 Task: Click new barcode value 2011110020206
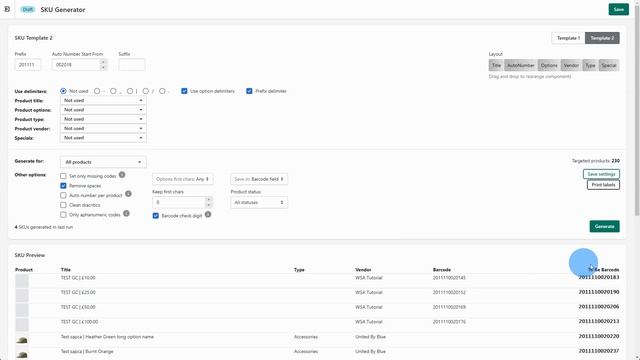pyautogui.click(x=599, y=307)
